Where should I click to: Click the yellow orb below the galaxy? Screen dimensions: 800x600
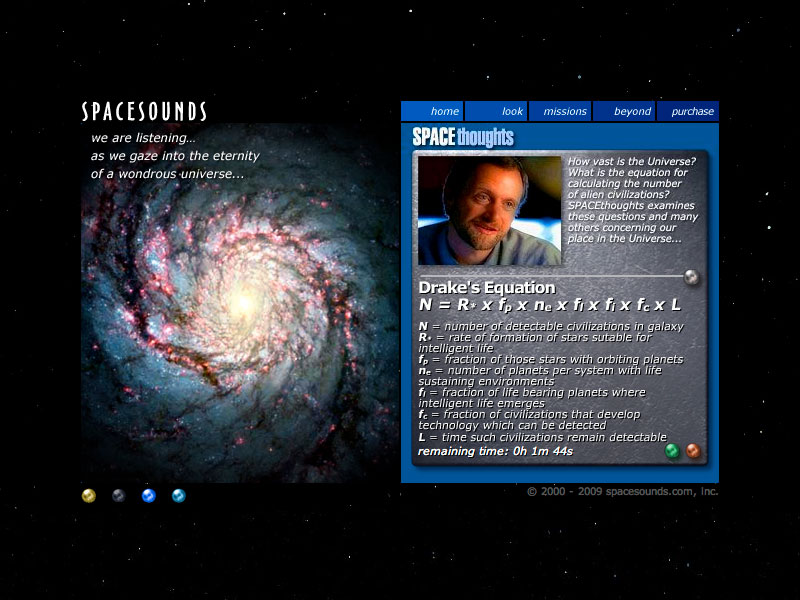click(x=89, y=495)
